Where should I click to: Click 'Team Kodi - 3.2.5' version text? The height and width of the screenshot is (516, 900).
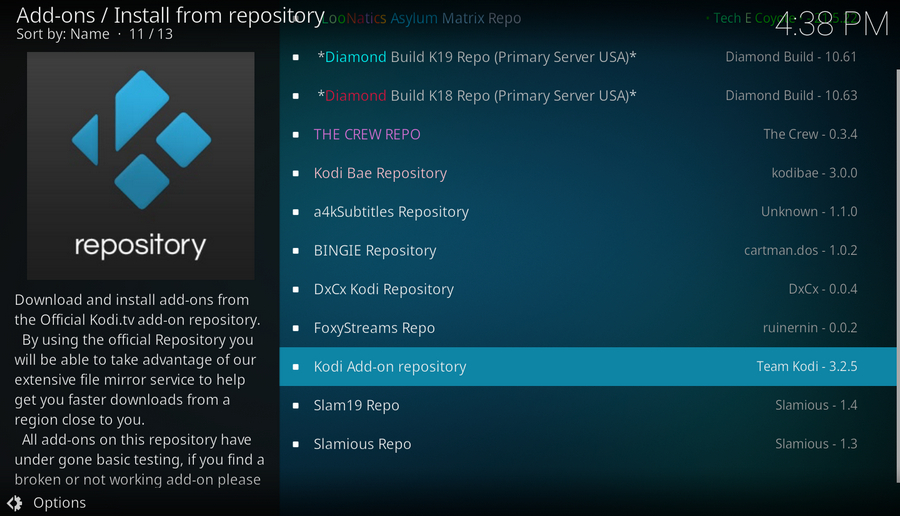(806, 366)
